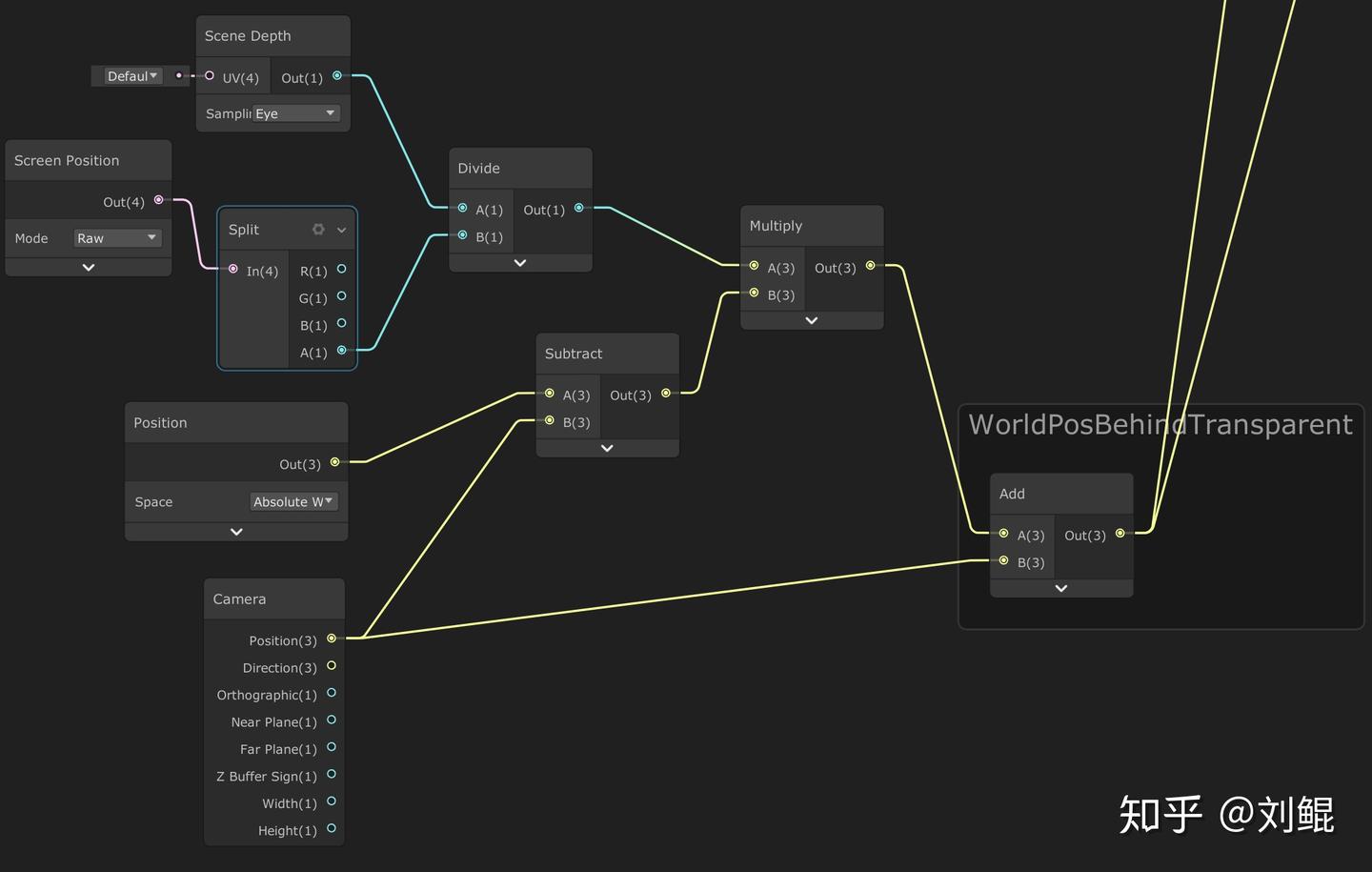Click the Z Buffer Sign(1) port
Viewport: 1372px width, 872px height.
pos(332,775)
